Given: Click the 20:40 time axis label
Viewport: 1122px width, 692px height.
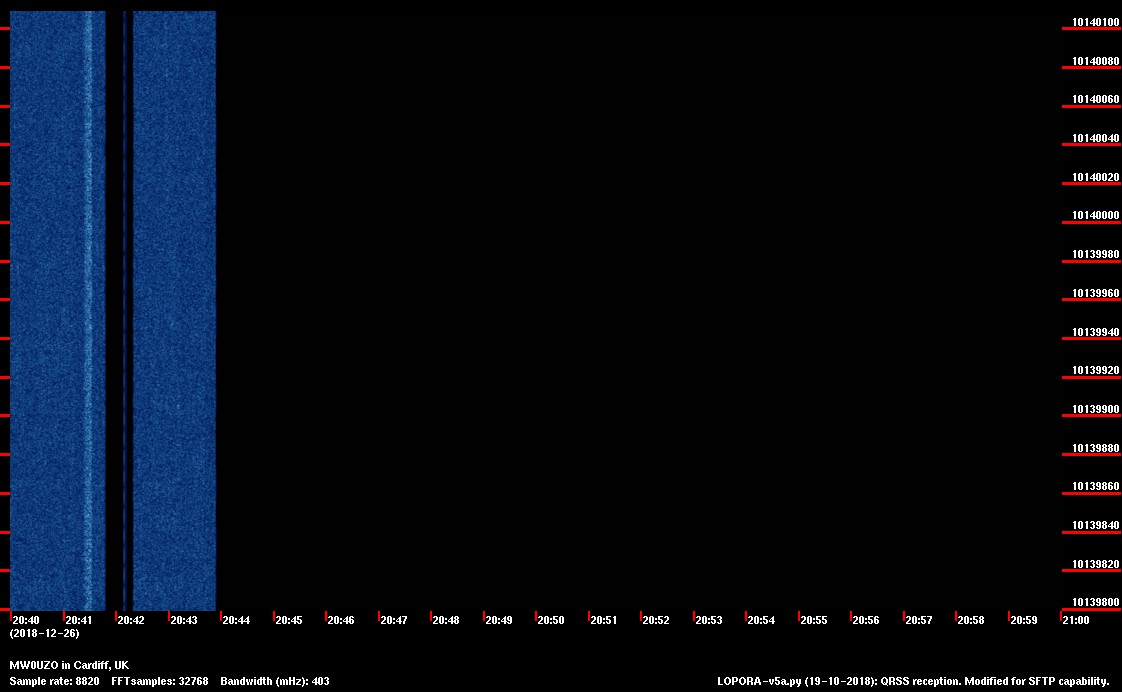Looking at the screenshot, I should click(x=26, y=620).
